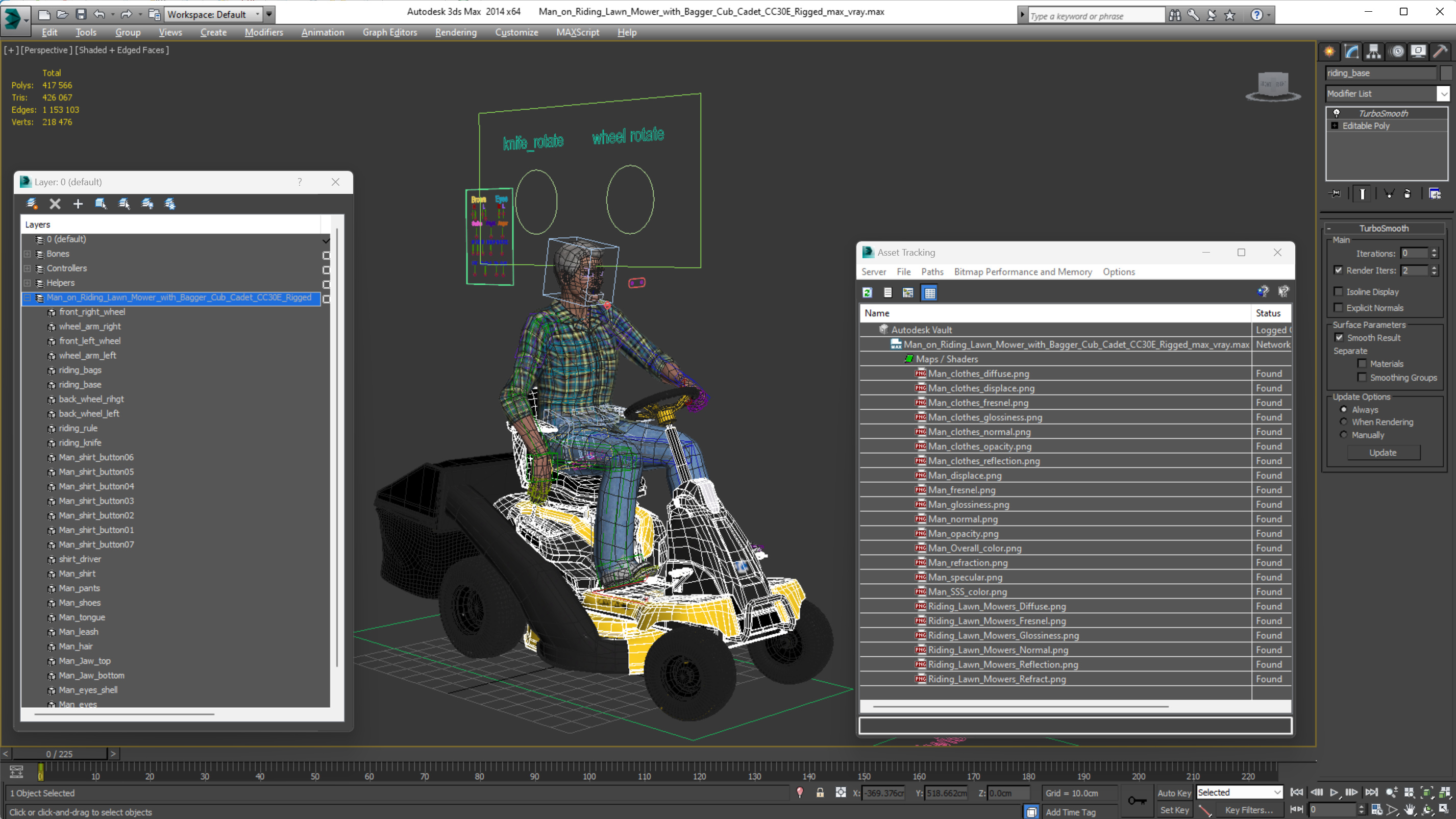Viewport: 1456px width, 819px height.
Task: Click the Auto Key button
Action: pos(1174,792)
